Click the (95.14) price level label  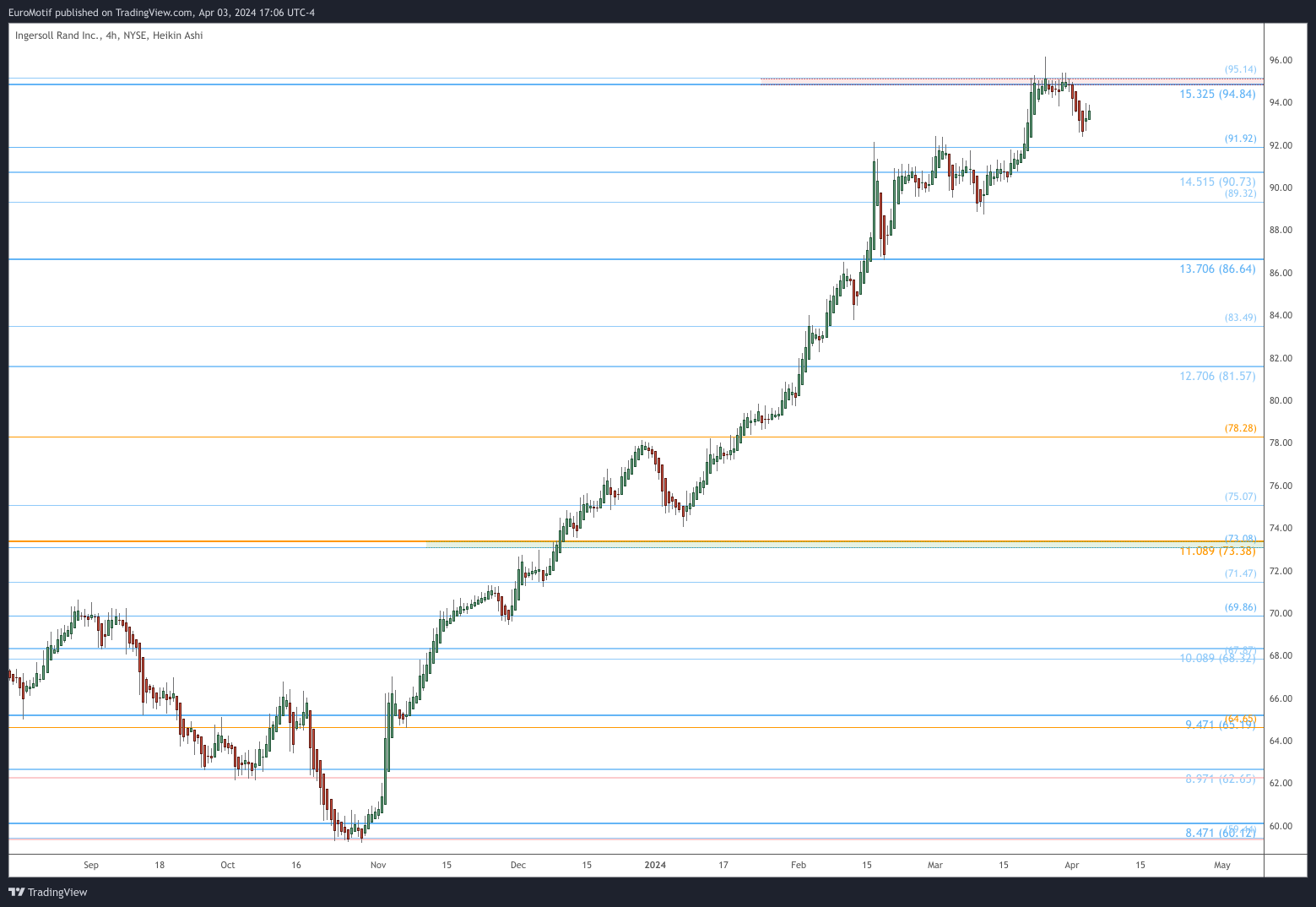click(1240, 69)
